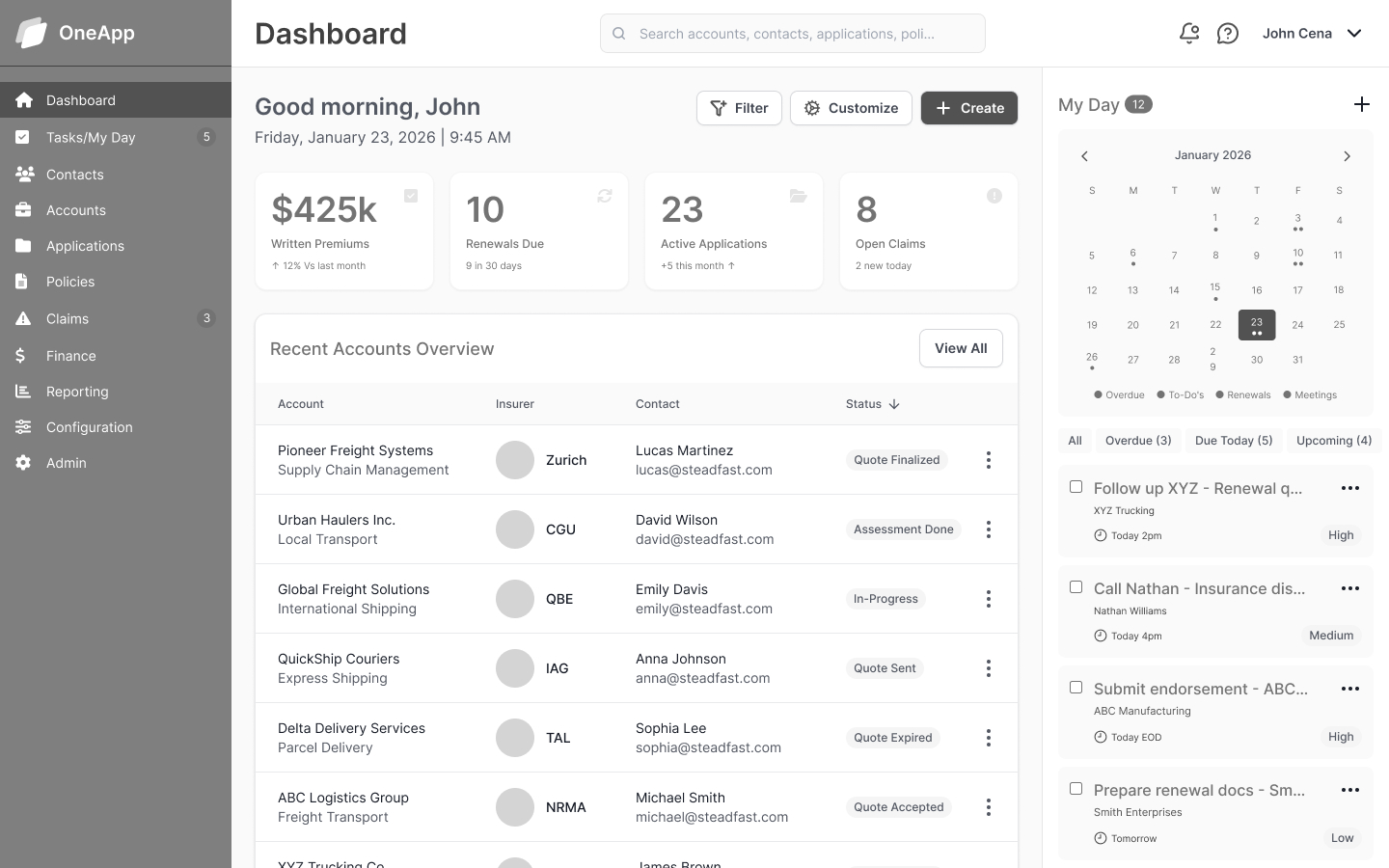
Task: Check the Prepare renewal docs task
Action: coord(1076,788)
